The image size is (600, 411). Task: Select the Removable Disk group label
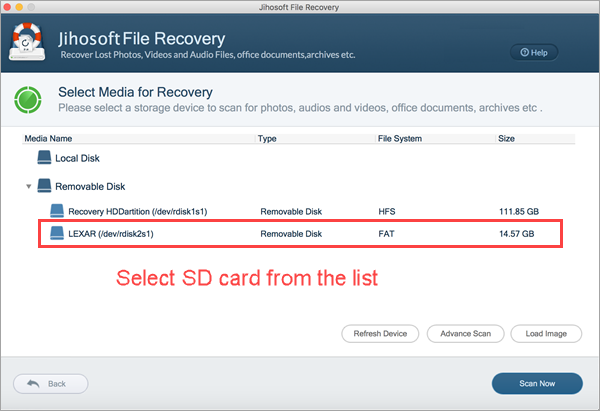[90, 186]
